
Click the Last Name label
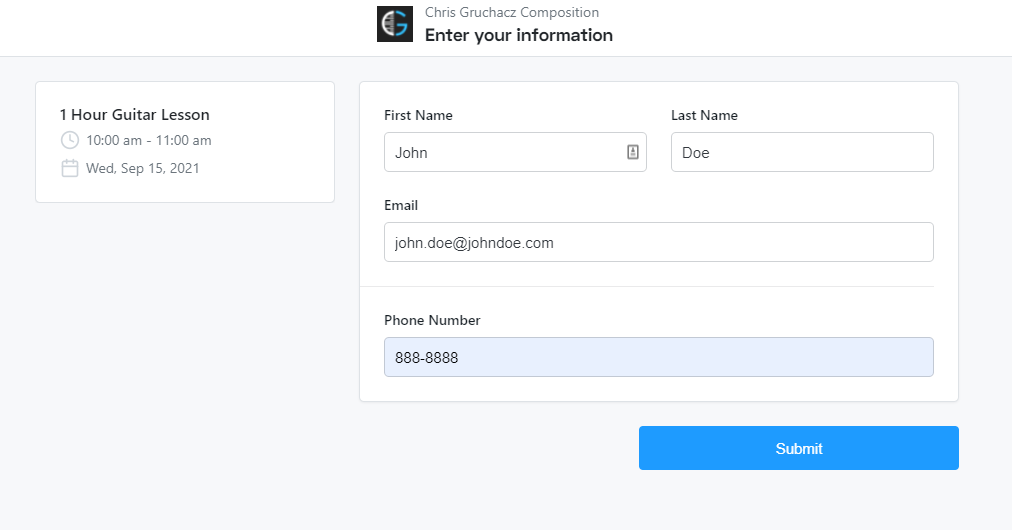704,115
